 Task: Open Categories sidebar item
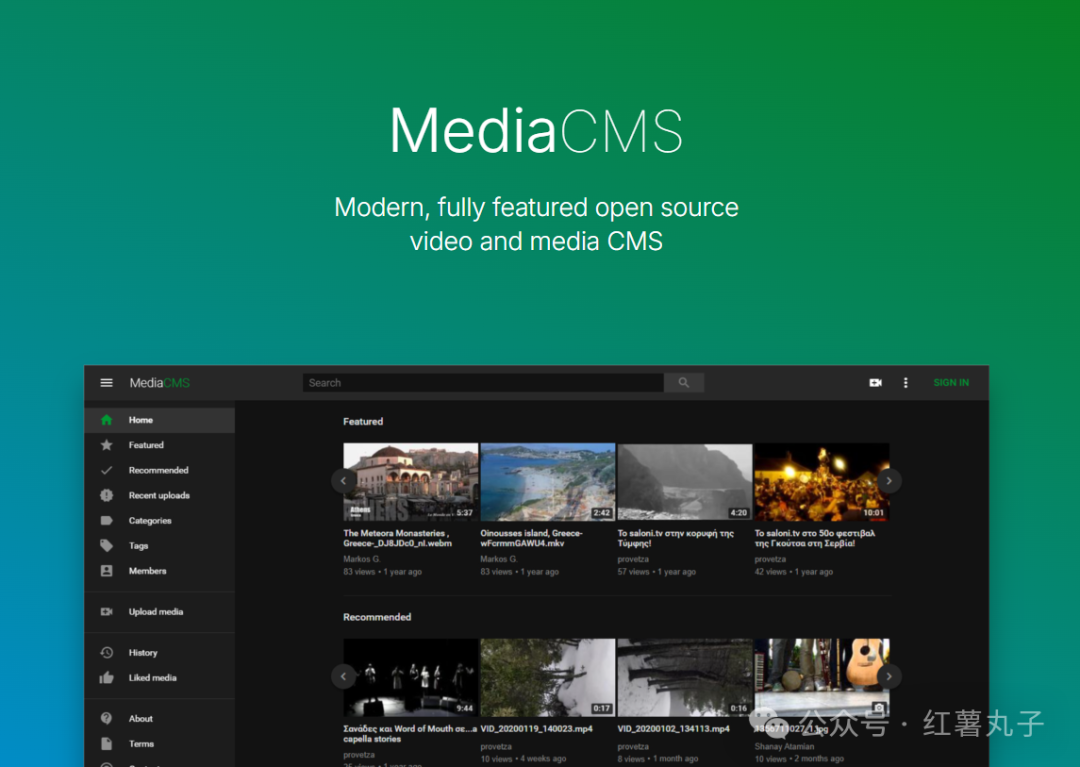point(160,521)
